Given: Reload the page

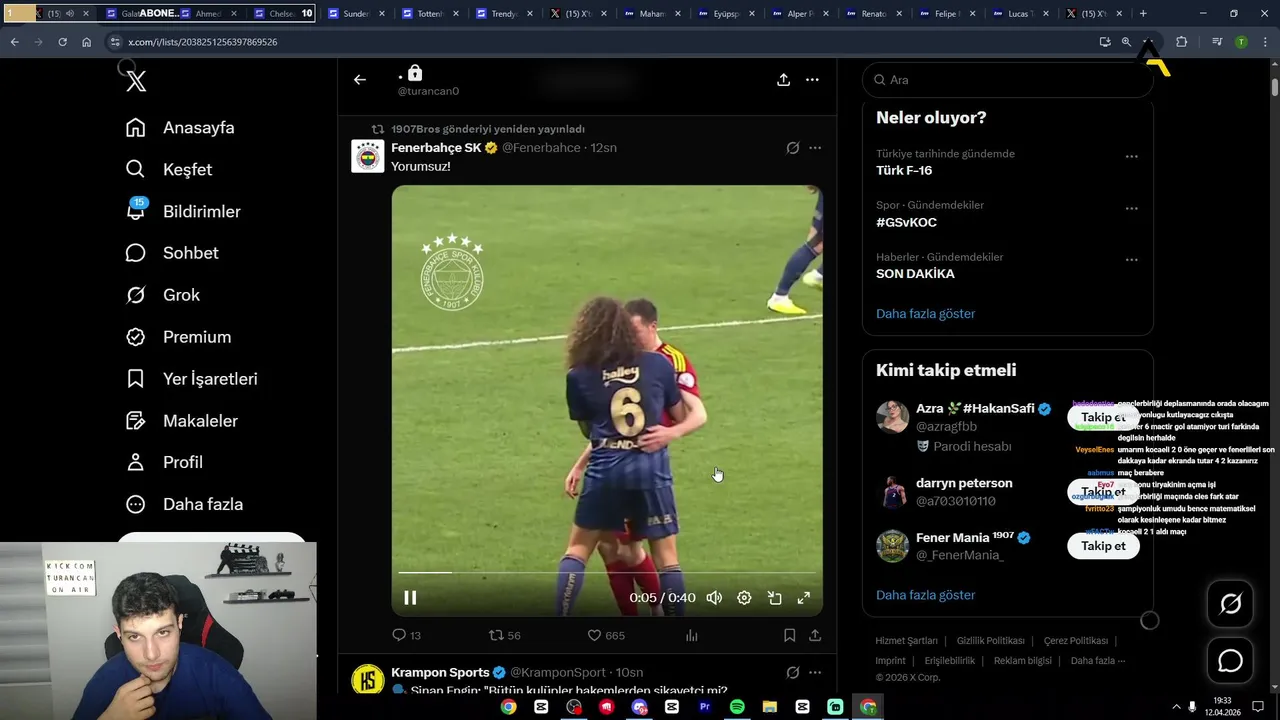Looking at the screenshot, I should click(62, 42).
